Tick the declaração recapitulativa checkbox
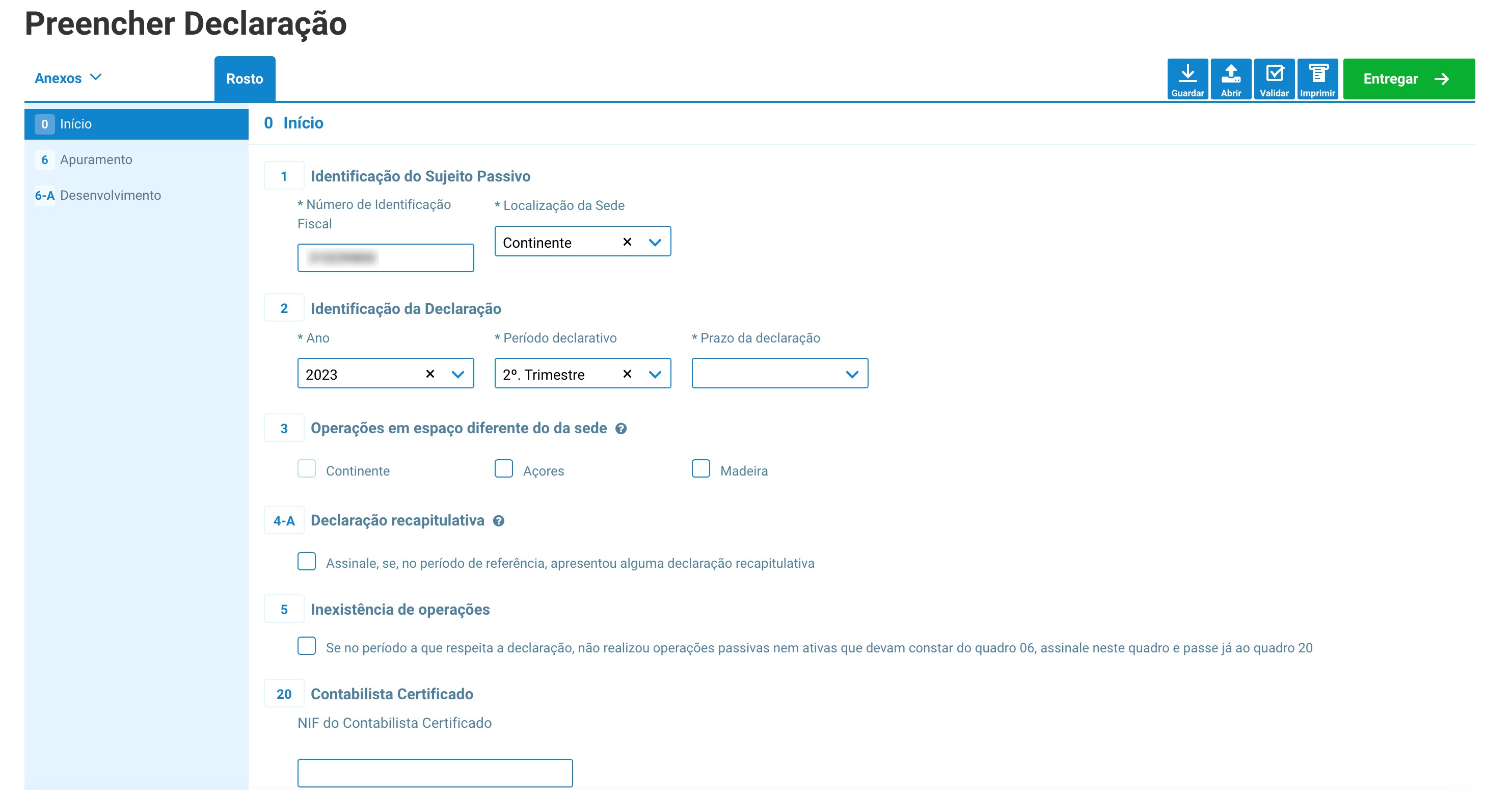Screen dimensions: 1512x790 coord(306,562)
